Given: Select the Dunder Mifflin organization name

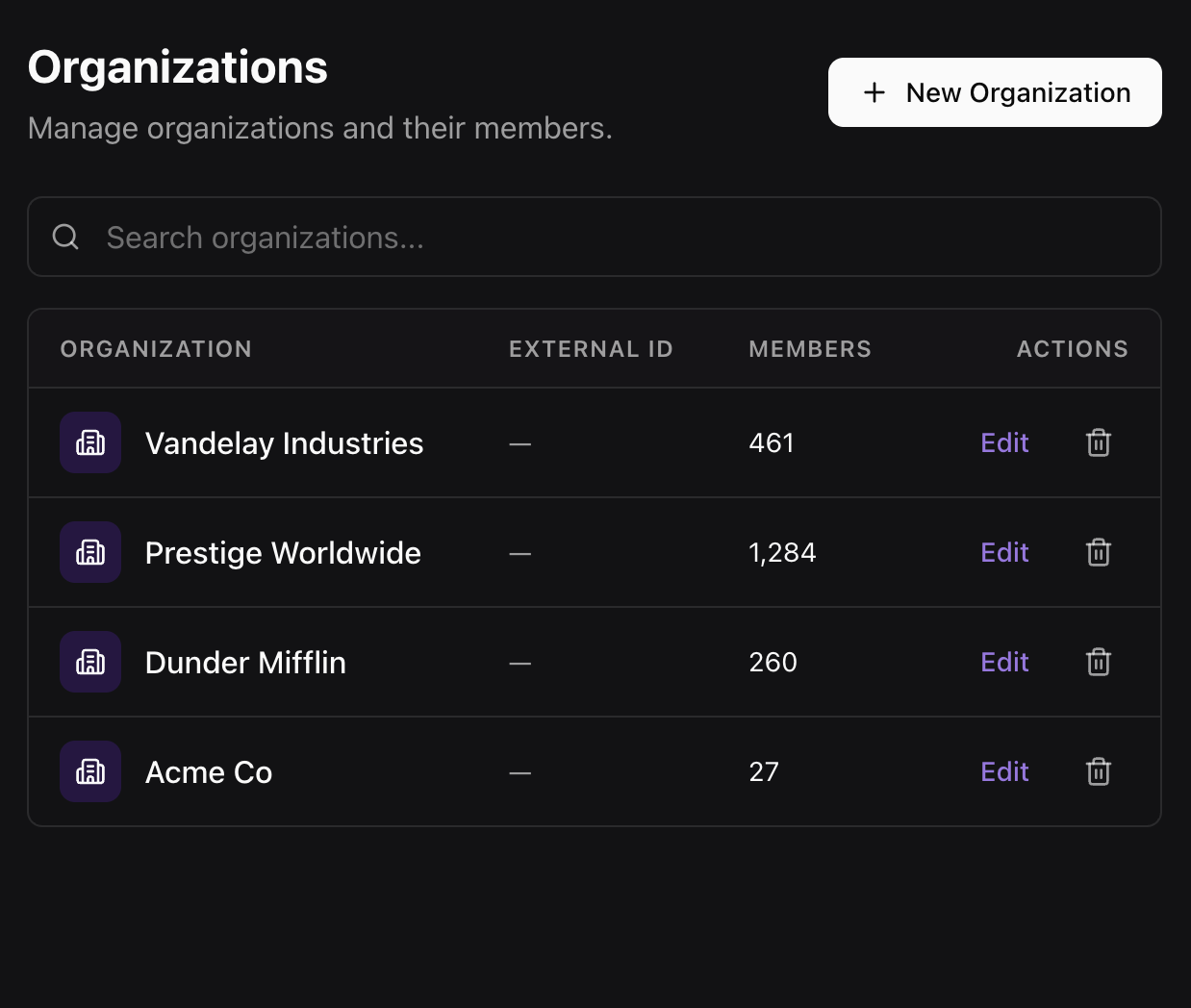Looking at the screenshot, I should click(245, 663).
